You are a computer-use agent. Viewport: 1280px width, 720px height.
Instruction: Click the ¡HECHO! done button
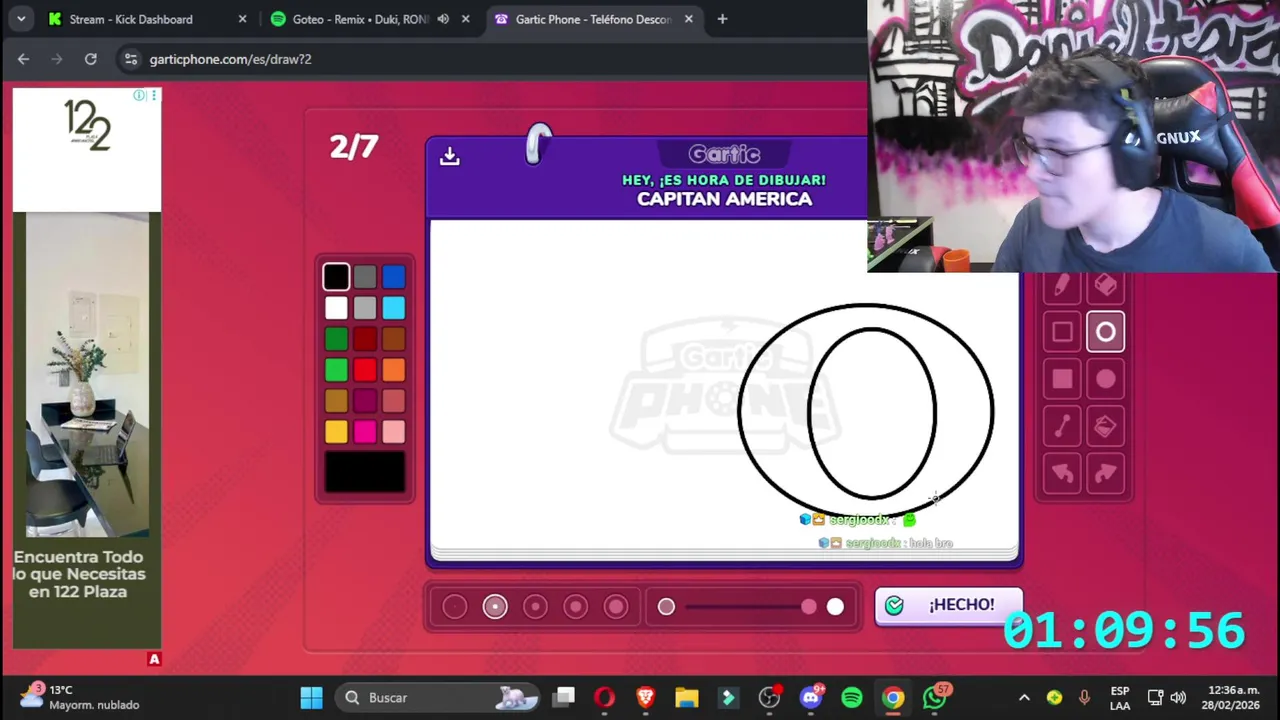click(x=948, y=605)
